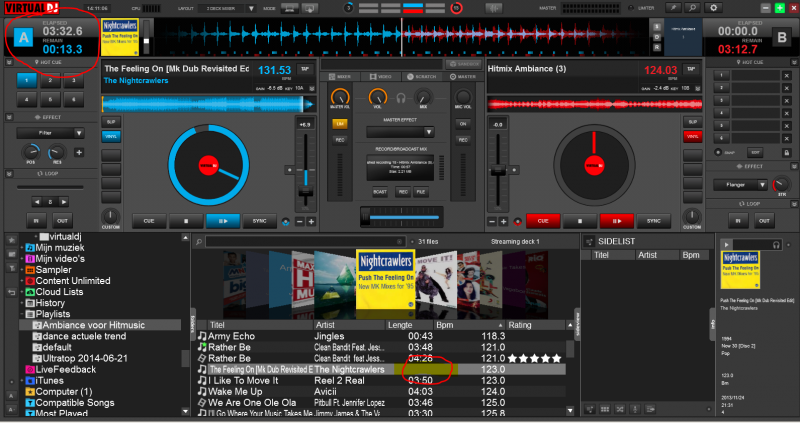Click the grid view icon below the sidelist
Viewport: 800px width, 423px height.
pyautogui.click(x=605, y=409)
